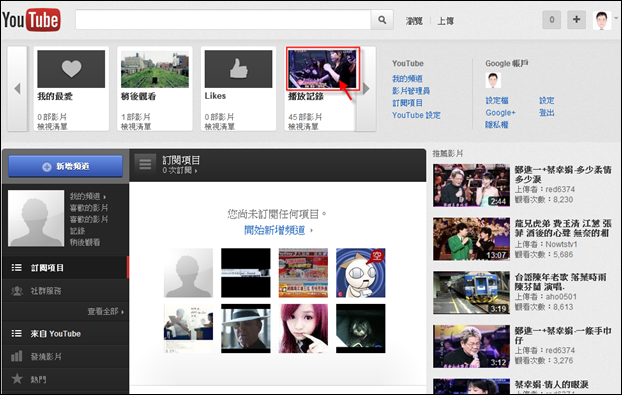The width and height of the screenshot is (622, 395).
Task: Open 設定 link in Google account column
Action: point(547,100)
